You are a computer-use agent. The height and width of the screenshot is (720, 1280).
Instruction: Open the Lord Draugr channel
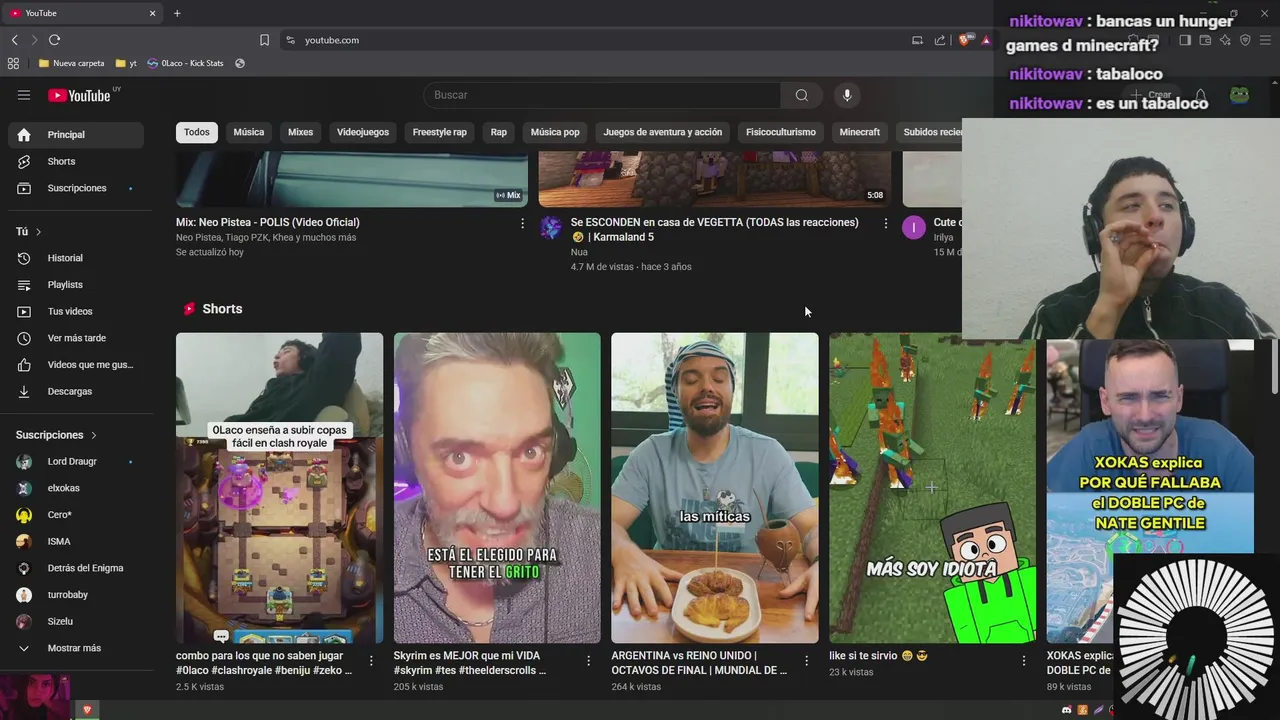pos(76,462)
